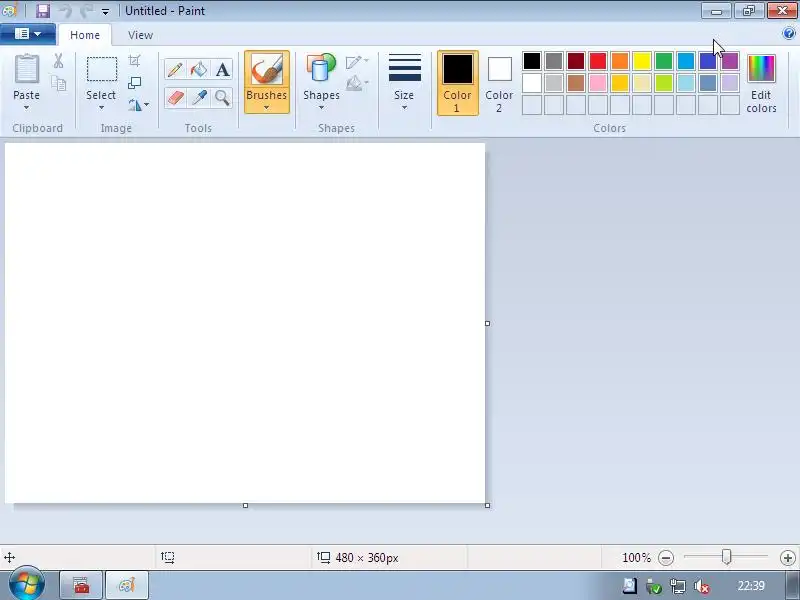This screenshot has width=800, height=600.
Task: Select the Text tool
Action: tap(222, 69)
